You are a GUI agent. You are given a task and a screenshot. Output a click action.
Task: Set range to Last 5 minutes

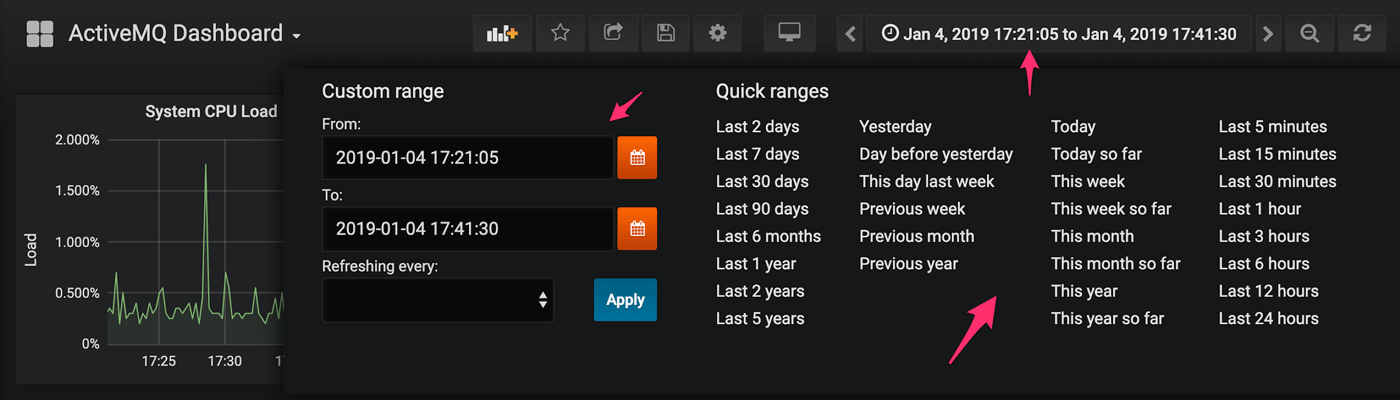[1272, 127]
